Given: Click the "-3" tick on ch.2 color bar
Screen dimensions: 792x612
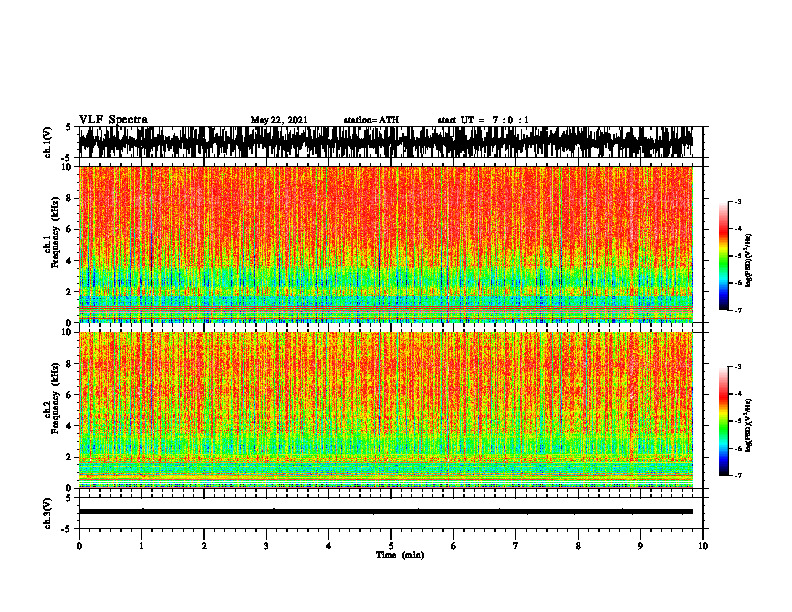Looking at the screenshot, I should click(x=737, y=367).
